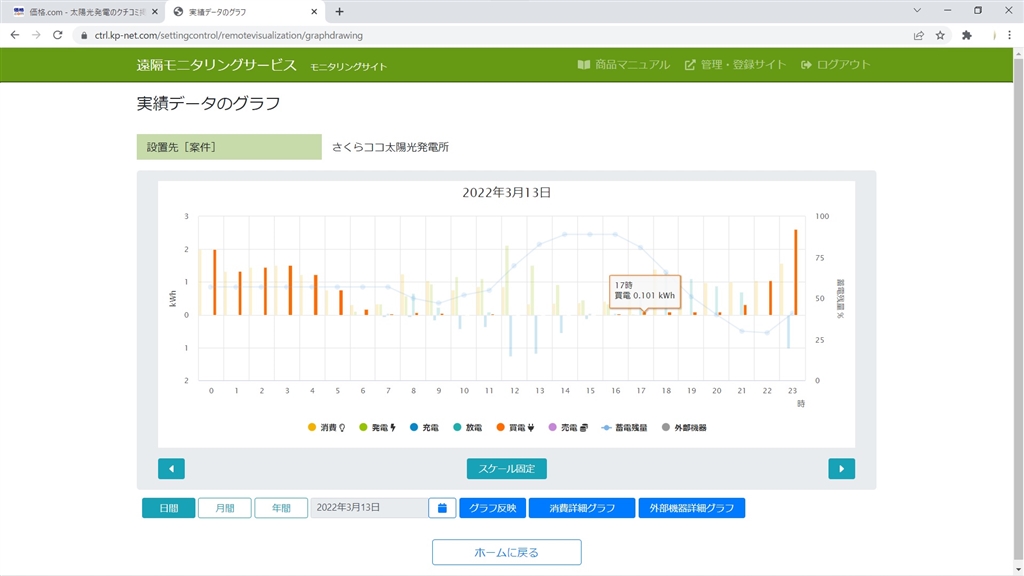
Task: Toggle 消費 series in chart legend
Action: [x=327, y=427]
